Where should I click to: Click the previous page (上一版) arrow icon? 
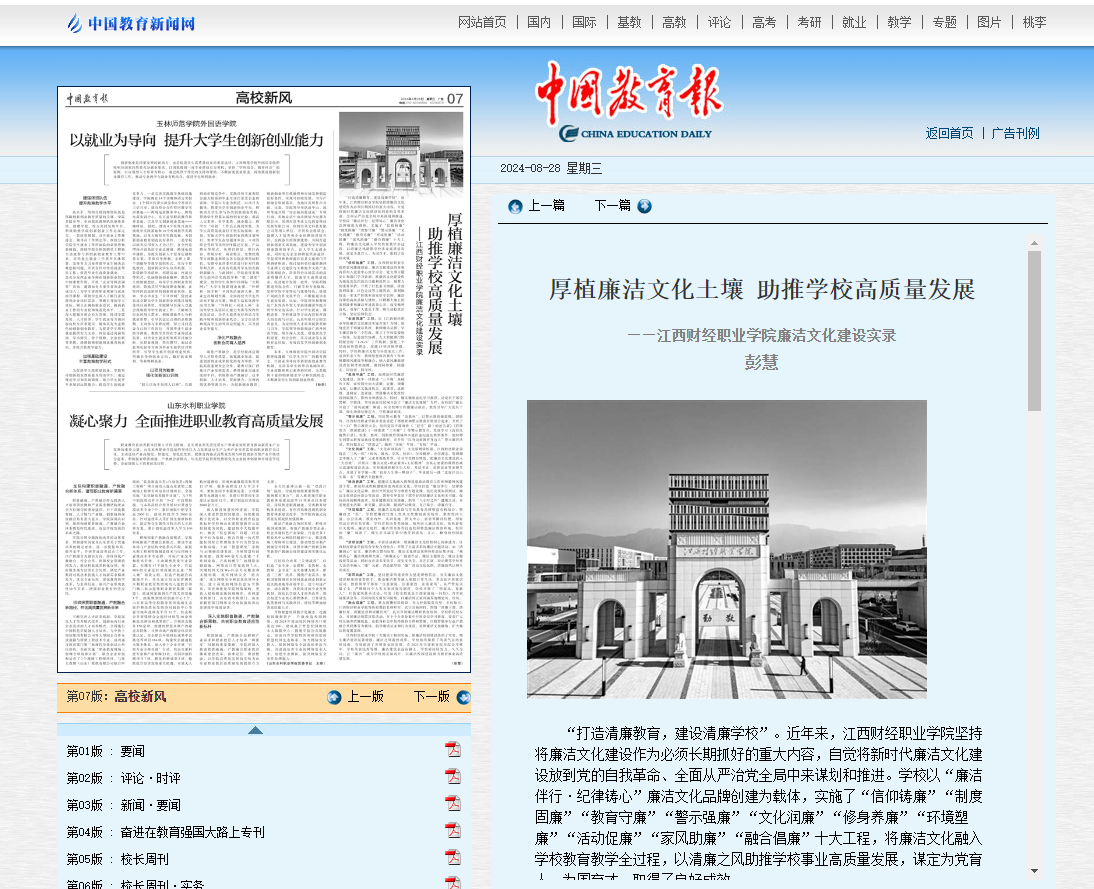(x=334, y=697)
